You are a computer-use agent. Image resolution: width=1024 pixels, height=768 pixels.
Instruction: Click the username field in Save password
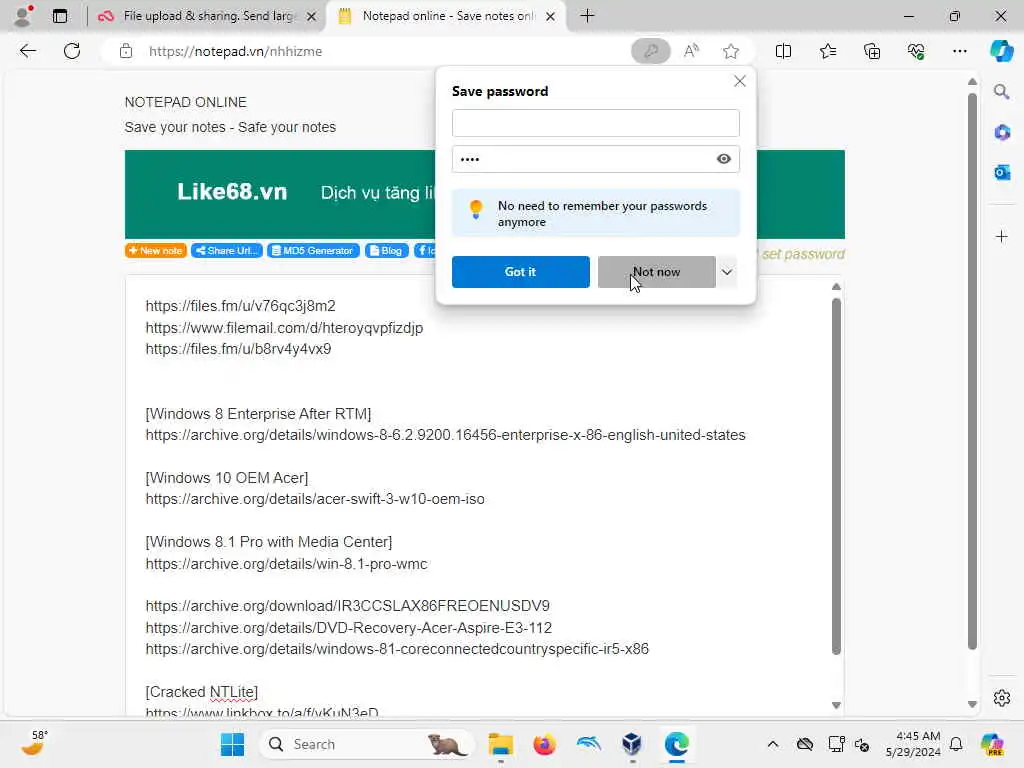point(596,123)
